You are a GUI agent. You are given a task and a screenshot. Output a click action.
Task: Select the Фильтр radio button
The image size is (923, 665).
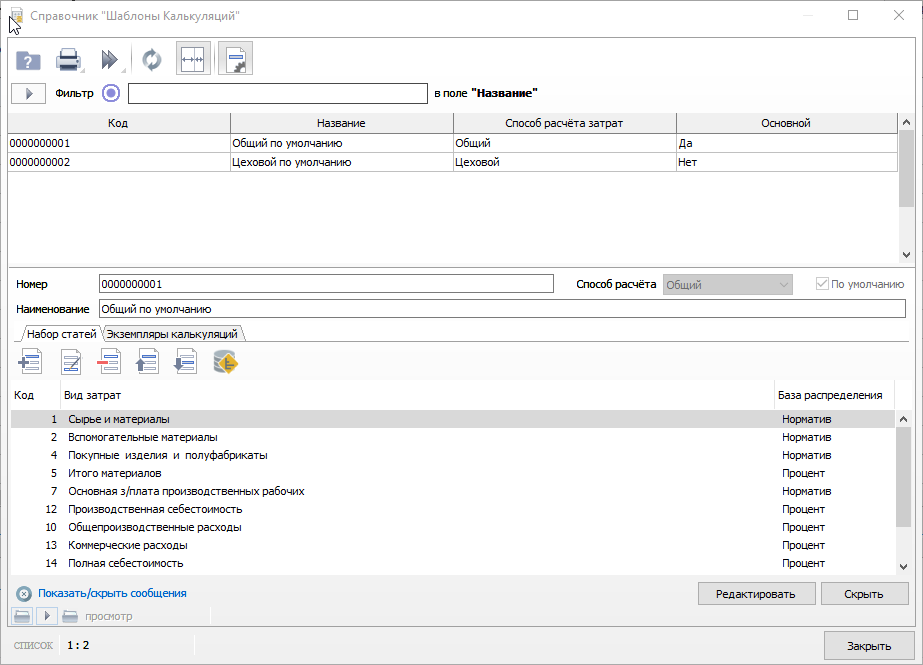click(110, 93)
